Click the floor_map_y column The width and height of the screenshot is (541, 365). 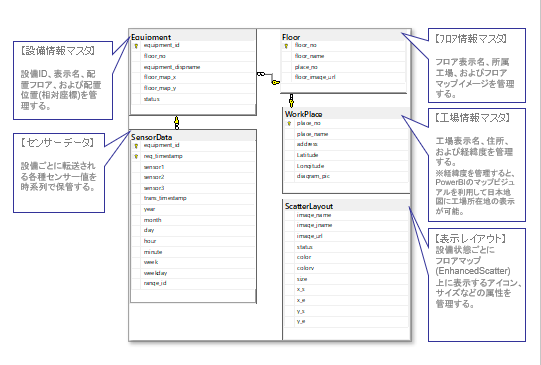click(160, 88)
